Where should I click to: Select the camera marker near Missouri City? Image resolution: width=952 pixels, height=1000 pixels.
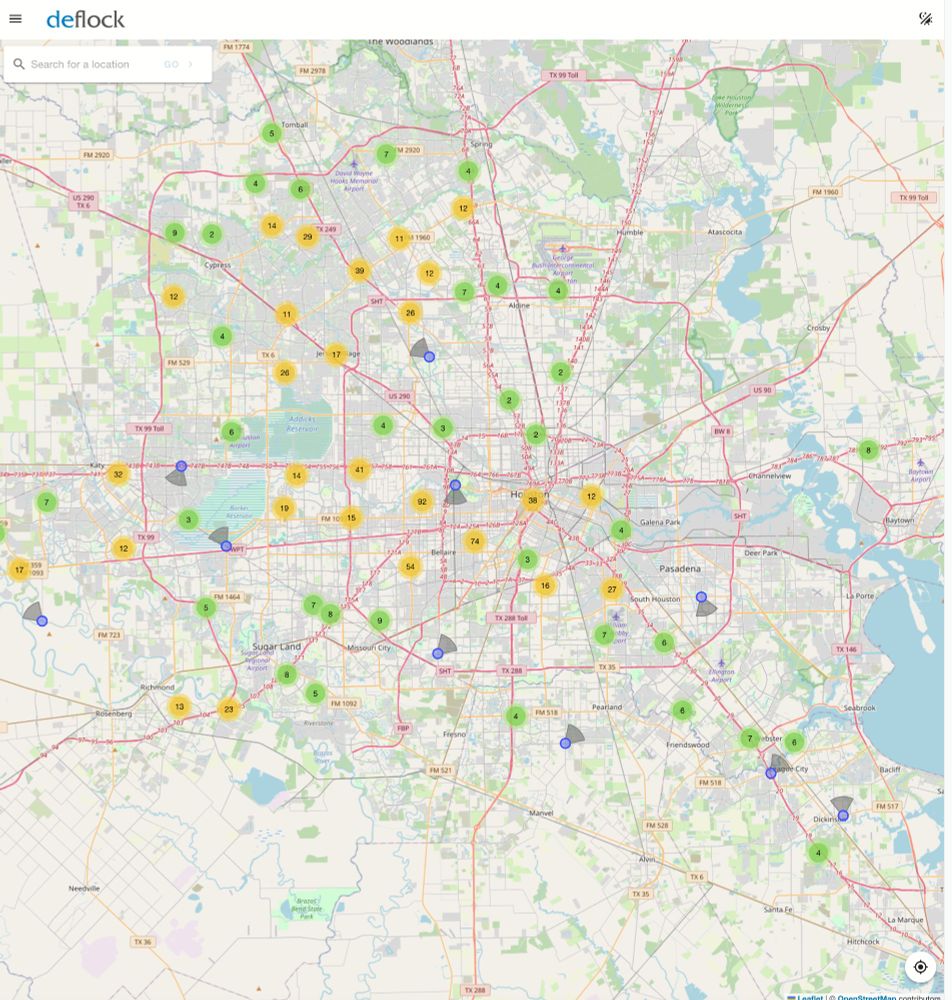437,653
